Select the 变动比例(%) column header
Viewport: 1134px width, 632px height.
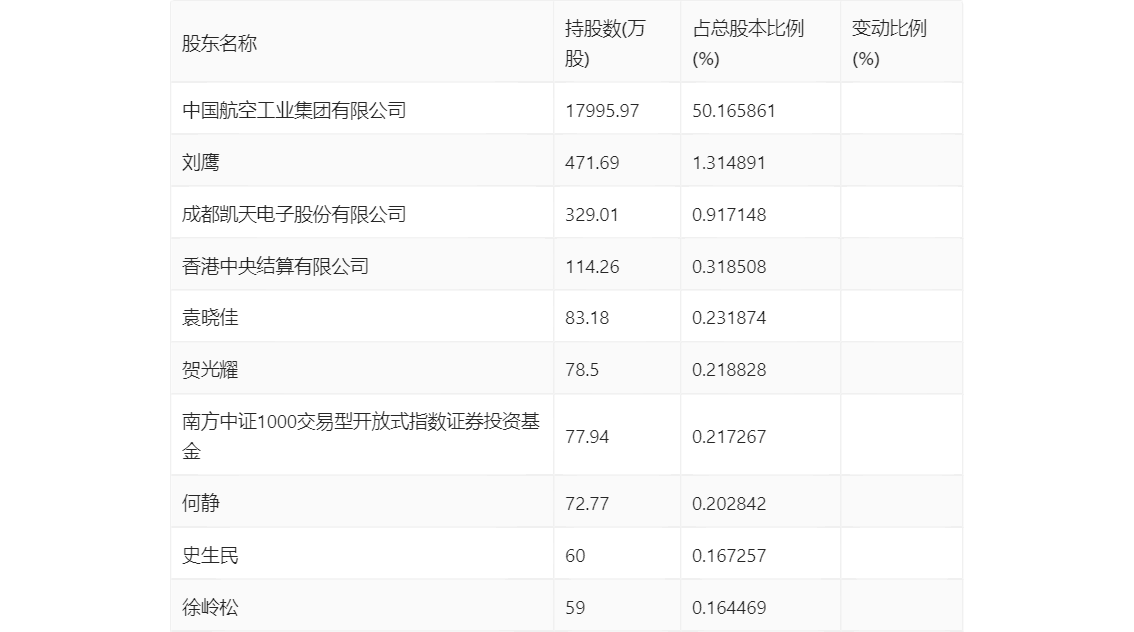click(x=889, y=43)
